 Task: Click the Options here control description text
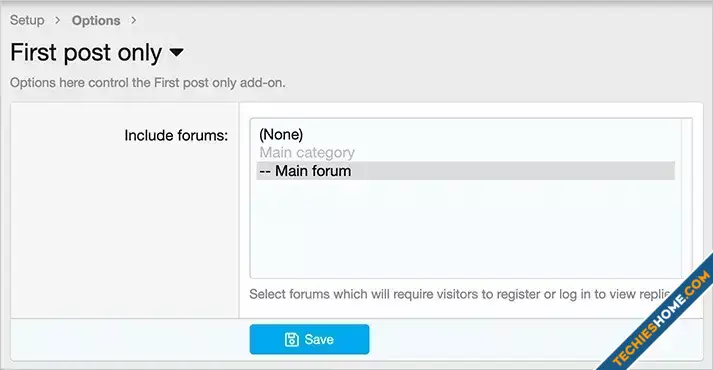click(148, 83)
